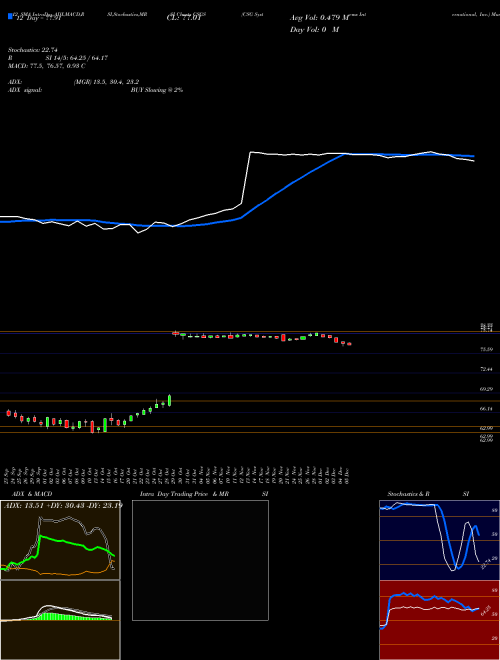Click the Avg Vol: 0.479 M label
The height and width of the screenshot is (660, 500).
pyautogui.click(x=320, y=18)
